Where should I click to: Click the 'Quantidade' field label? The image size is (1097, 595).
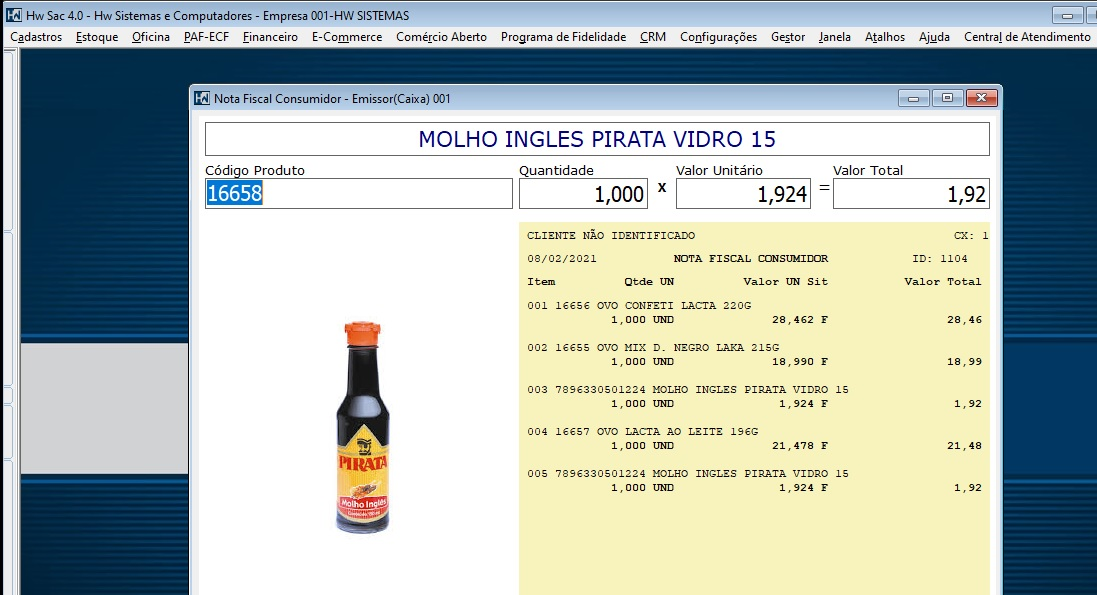[556, 170]
